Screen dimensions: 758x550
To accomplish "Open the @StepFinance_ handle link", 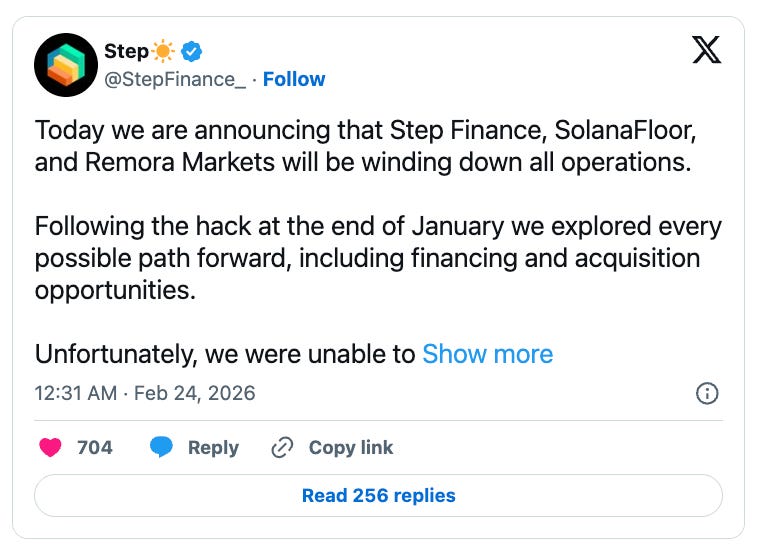I will pos(175,79).
